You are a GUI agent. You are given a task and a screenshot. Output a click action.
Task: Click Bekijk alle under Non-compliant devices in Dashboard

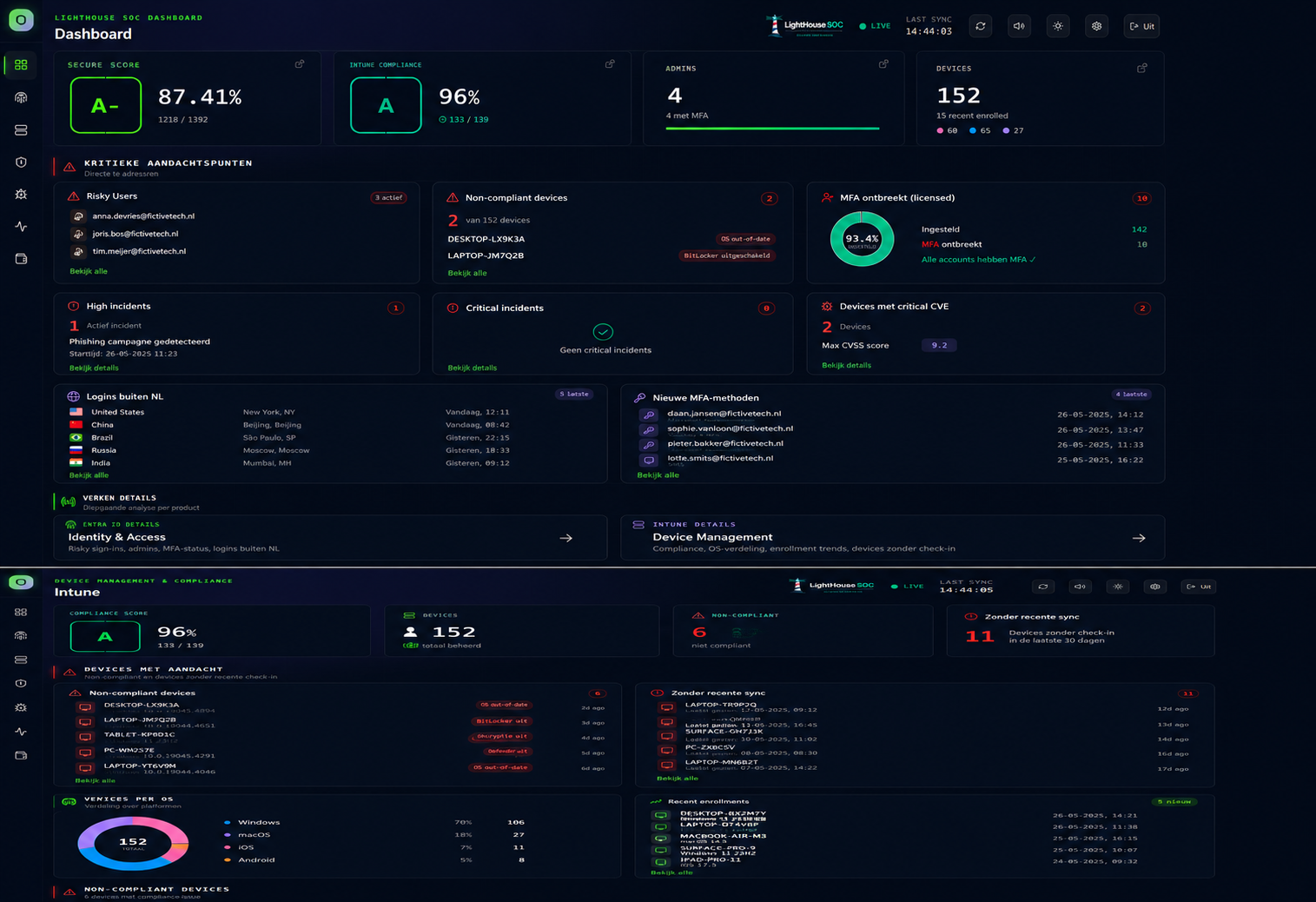coord(467,273)
